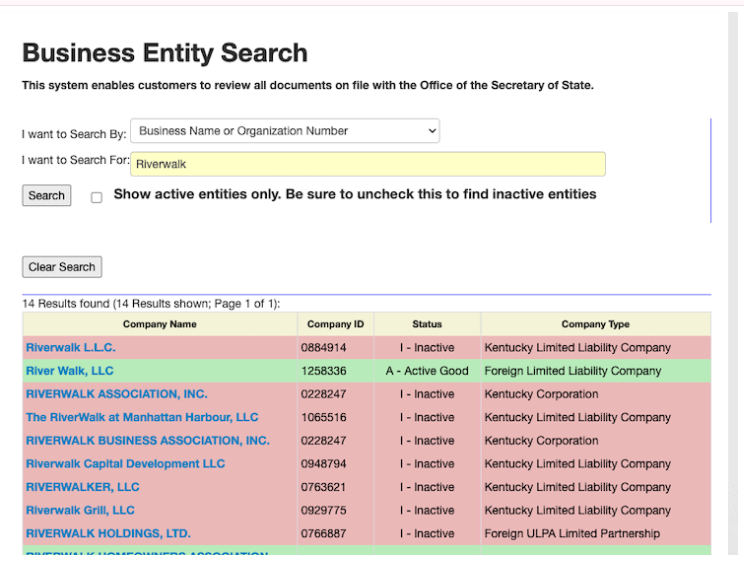Toggle Show active entities only checkbox

tap(97, 197)
